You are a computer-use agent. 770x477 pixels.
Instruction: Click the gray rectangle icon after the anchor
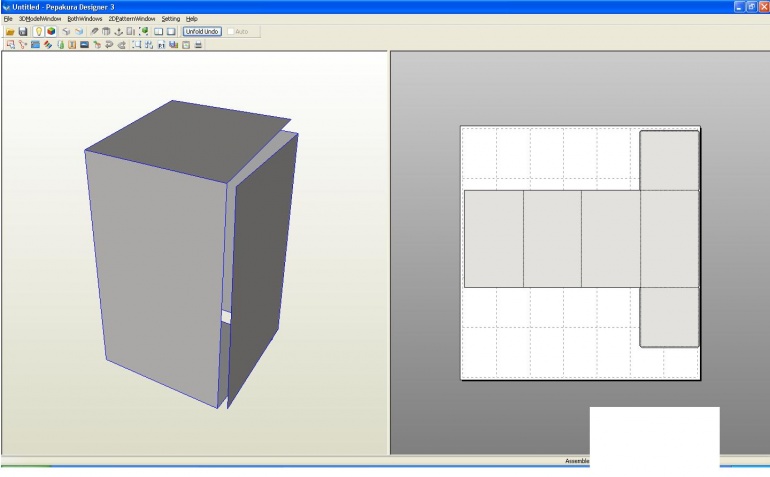coord(131,31)
